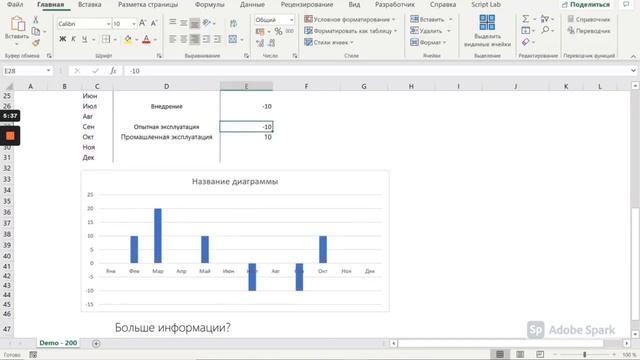
Task: Click the Increase Decimal icon
Action: pyautogui.click(x=260, y=42)
